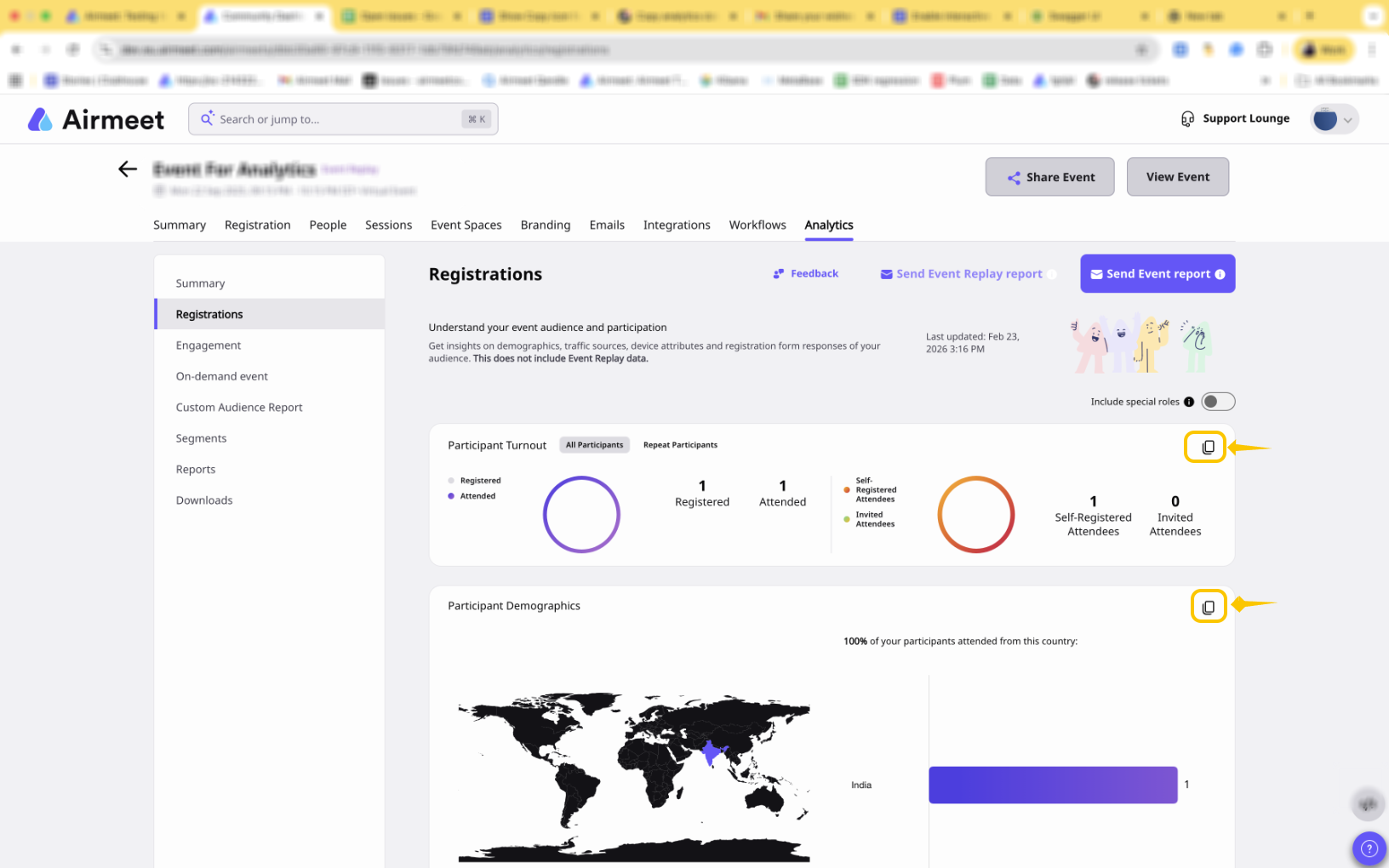Open the profile avatar dropdown
The image size is (1389, 868).
click(x=1334, y=119)
